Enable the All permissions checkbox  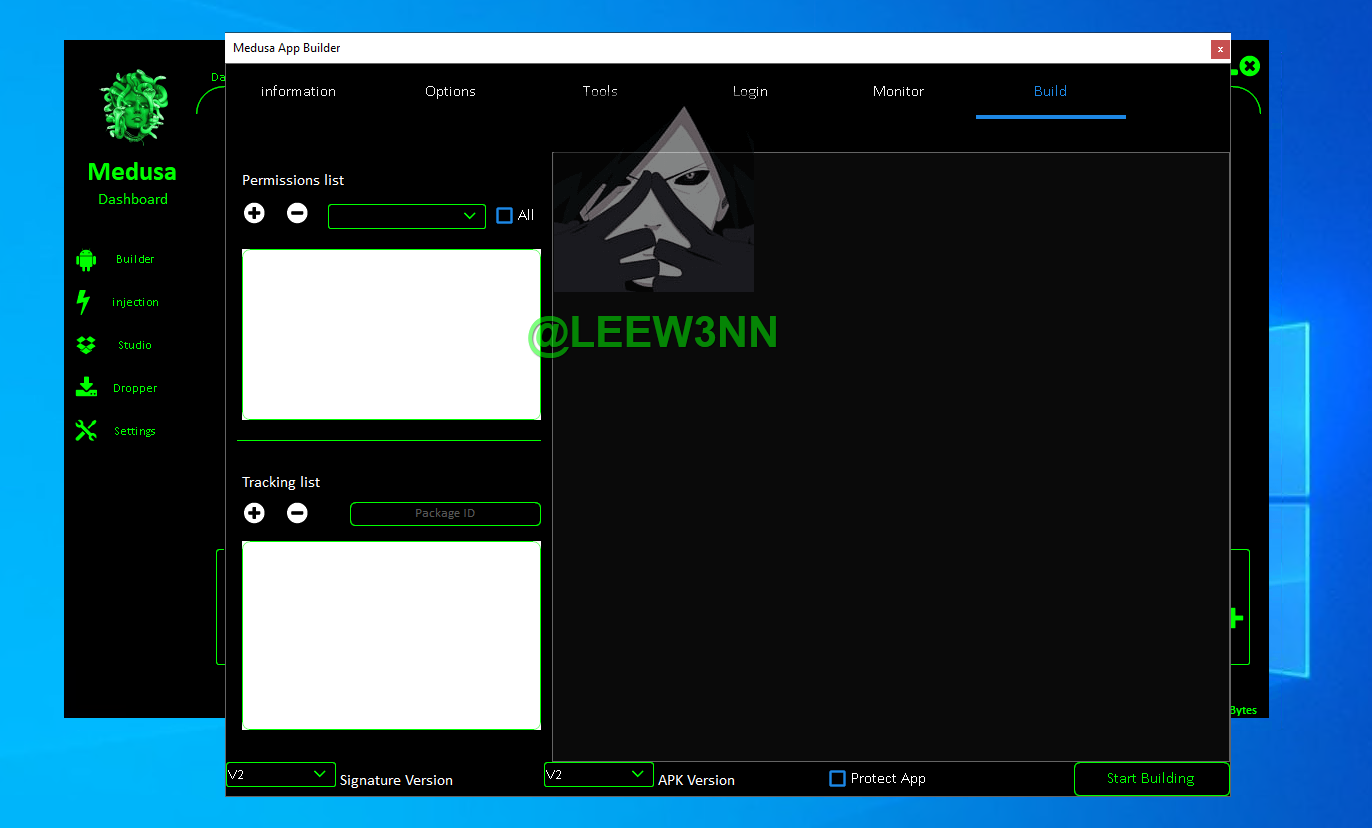click(505, 215)
